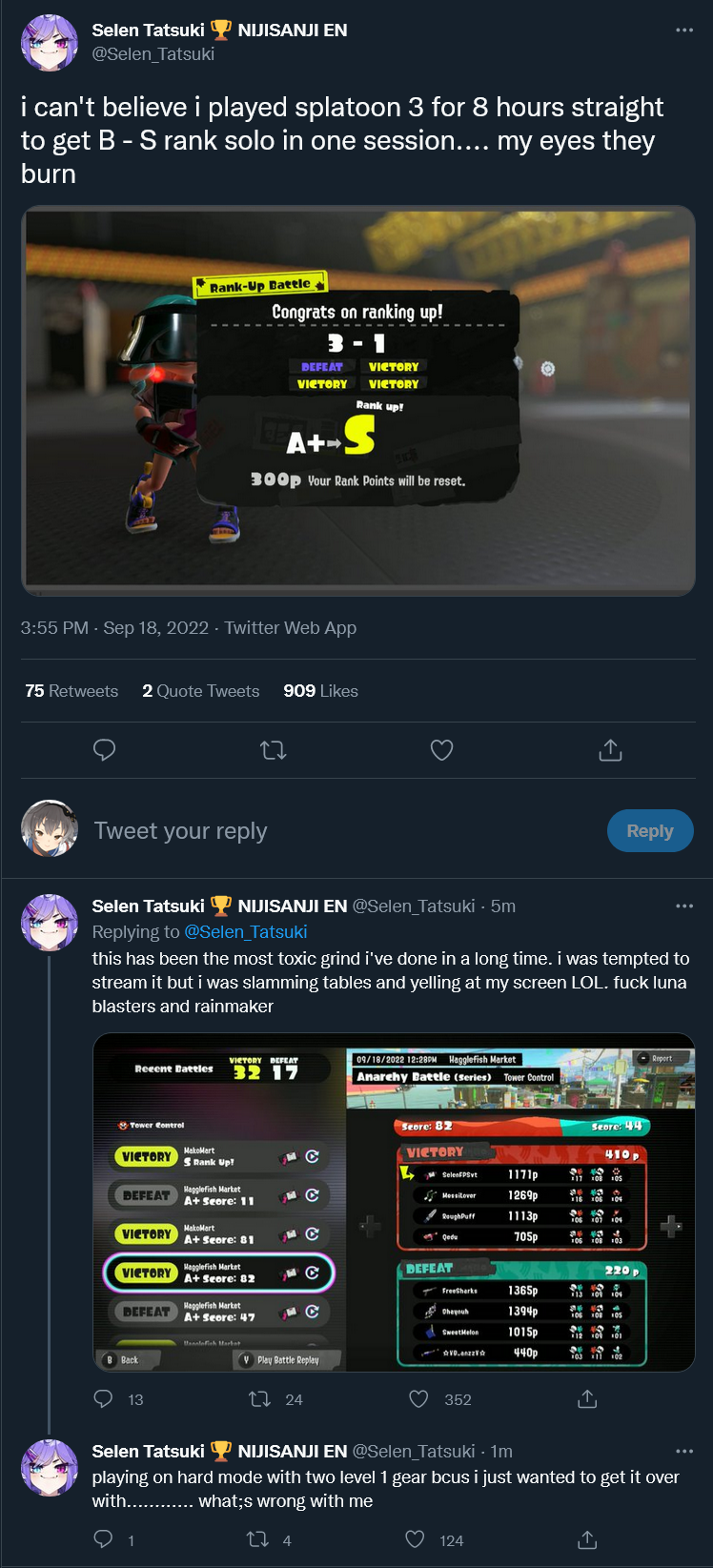
Task: Click the reply icon under main tweet
Action: point(105,750)
